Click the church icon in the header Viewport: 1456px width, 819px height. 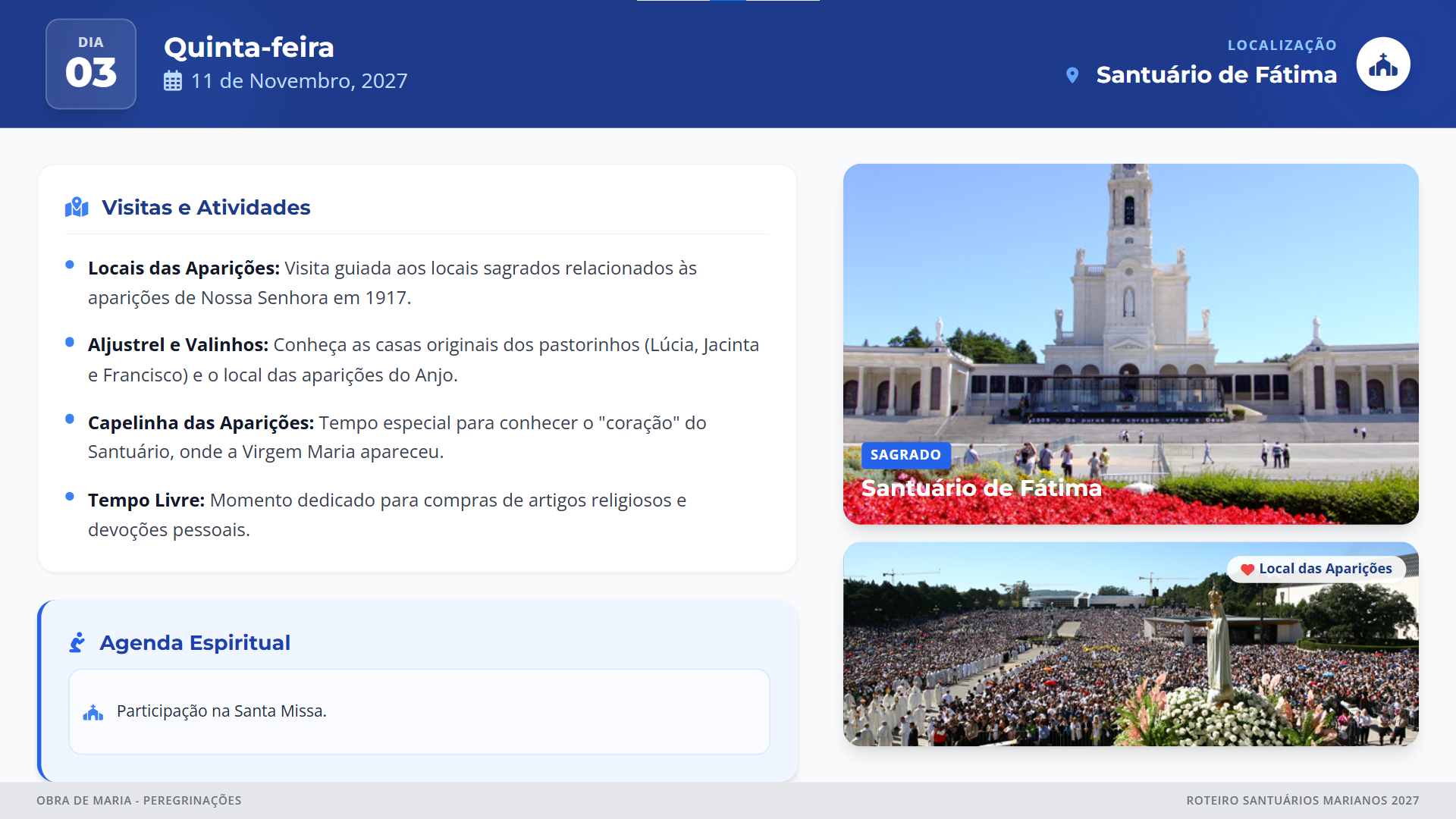[x=1382, y=64]
